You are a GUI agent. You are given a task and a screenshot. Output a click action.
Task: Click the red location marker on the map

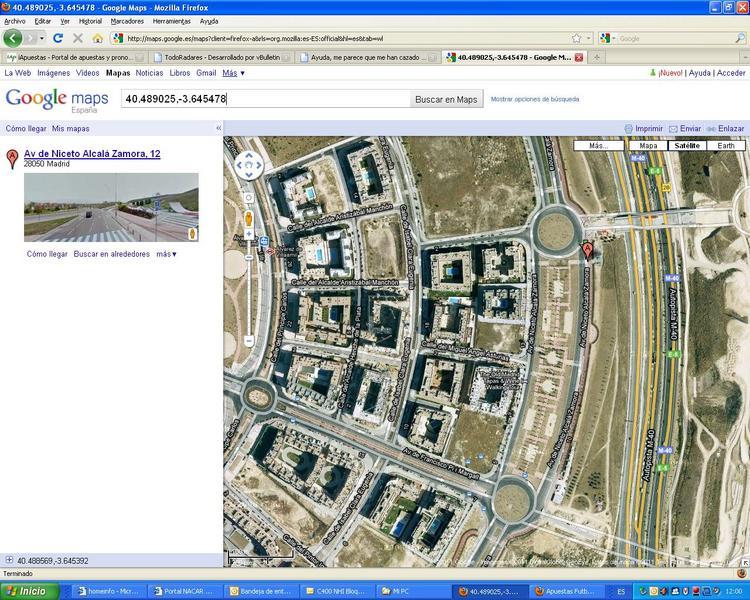587,248
